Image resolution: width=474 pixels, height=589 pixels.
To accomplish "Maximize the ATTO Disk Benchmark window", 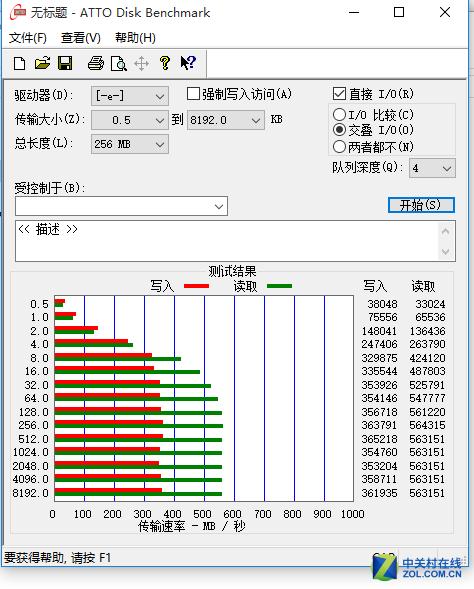I will (x=399, y=12).
